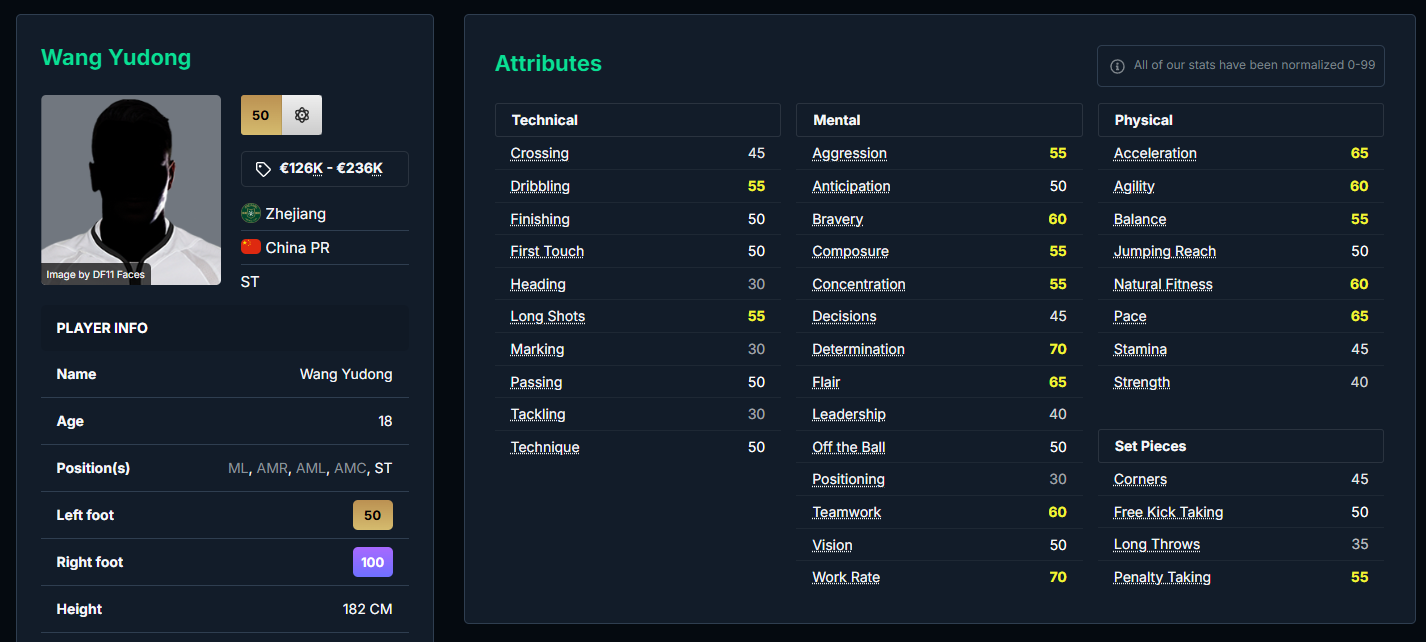Open the Penalty Taking attribute

coord(1162,577)
